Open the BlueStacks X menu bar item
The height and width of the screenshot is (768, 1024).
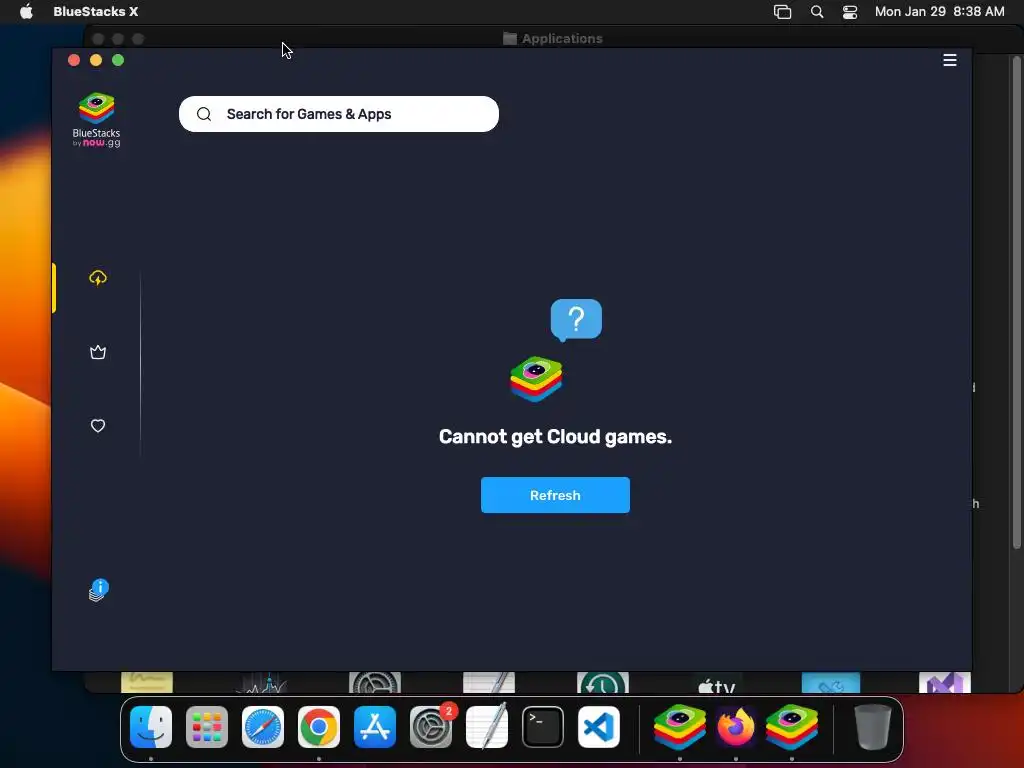point(95,12)
